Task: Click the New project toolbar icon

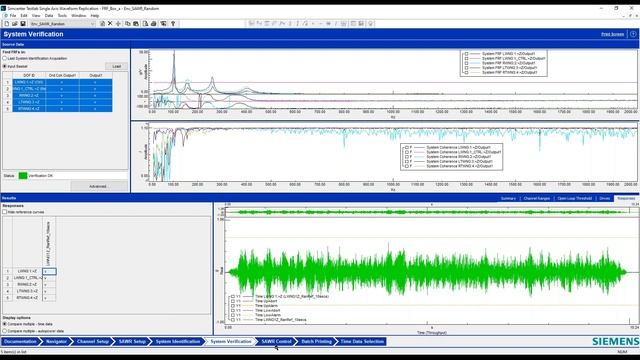Action: click(7, 24)
